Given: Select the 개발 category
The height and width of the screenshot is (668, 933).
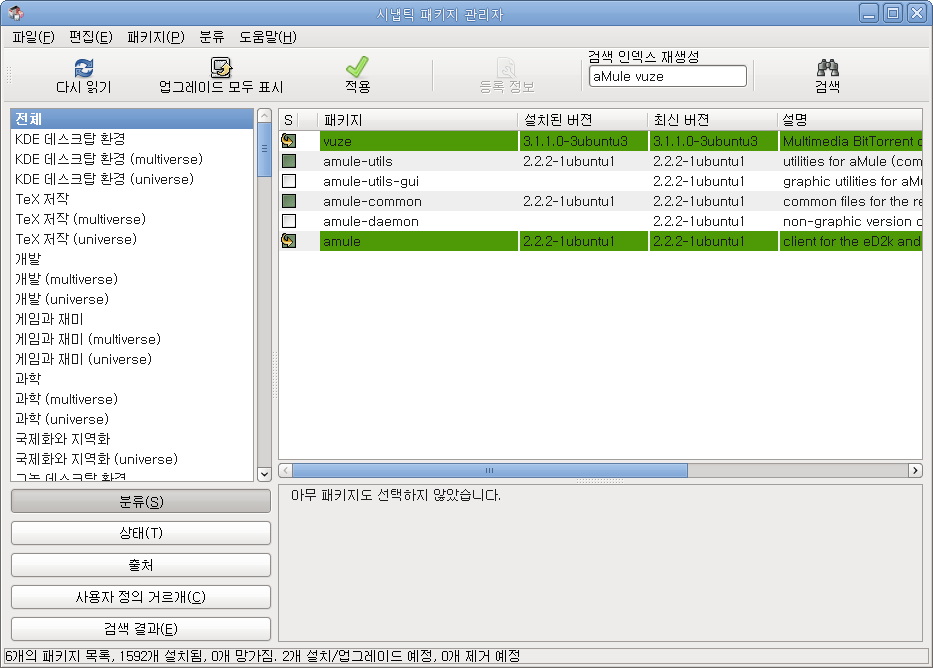Looking at the screenshot, I should (132, 259).
